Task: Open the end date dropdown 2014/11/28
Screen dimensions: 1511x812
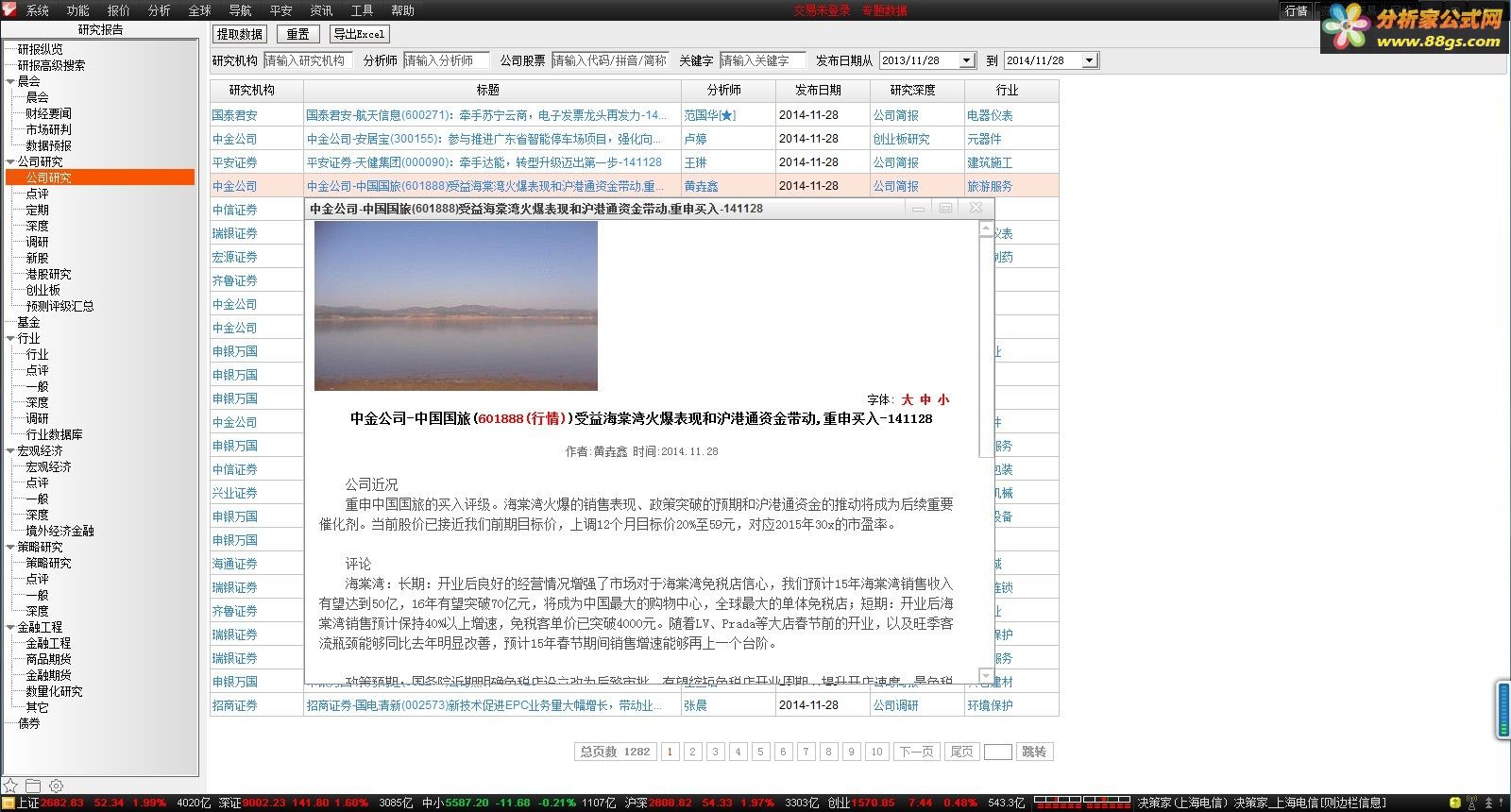Action: click(1090, 60)
